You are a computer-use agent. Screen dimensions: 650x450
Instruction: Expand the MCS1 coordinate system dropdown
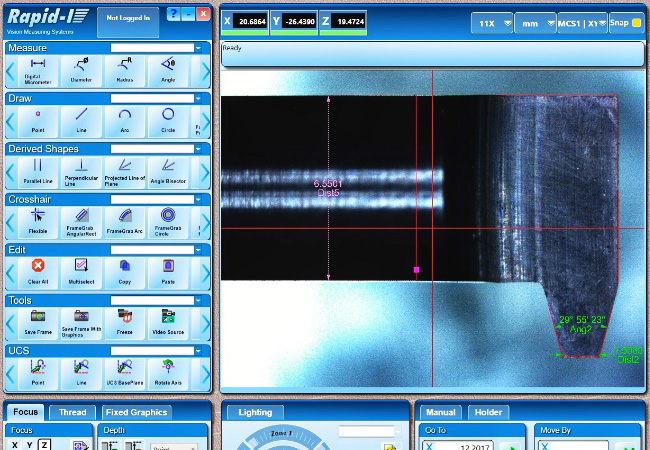(580, 22)
